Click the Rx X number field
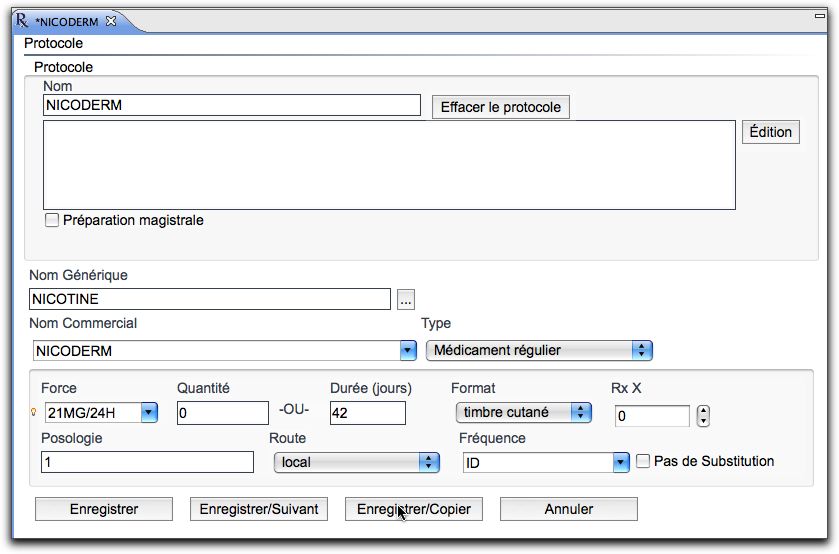This screenshot has height=554, width=839. [652, 416]
